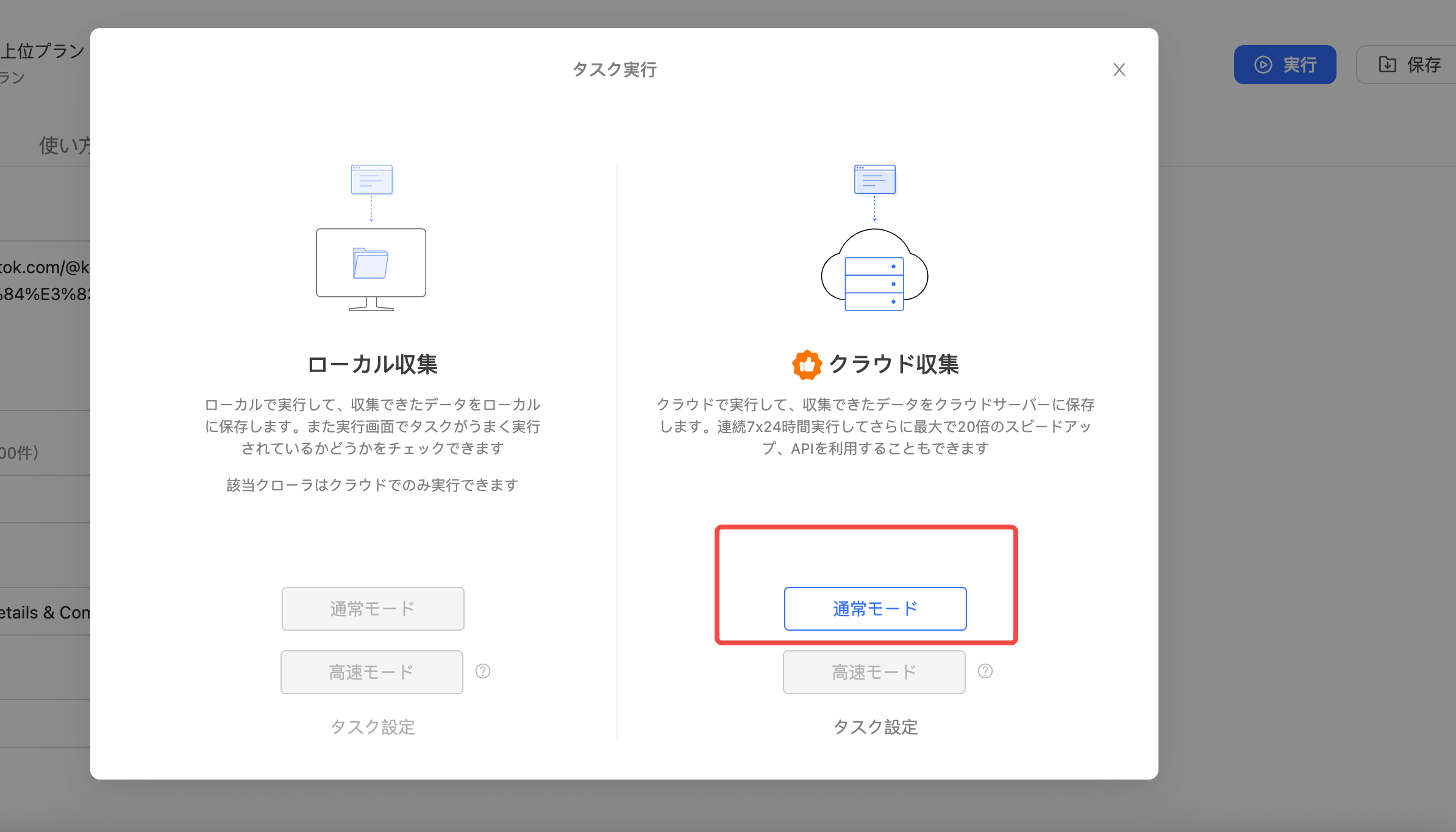The height and width of the screenshot is (832, 1456).
Task: Open cloud タスク設定 link
Action: coord(875,727)
